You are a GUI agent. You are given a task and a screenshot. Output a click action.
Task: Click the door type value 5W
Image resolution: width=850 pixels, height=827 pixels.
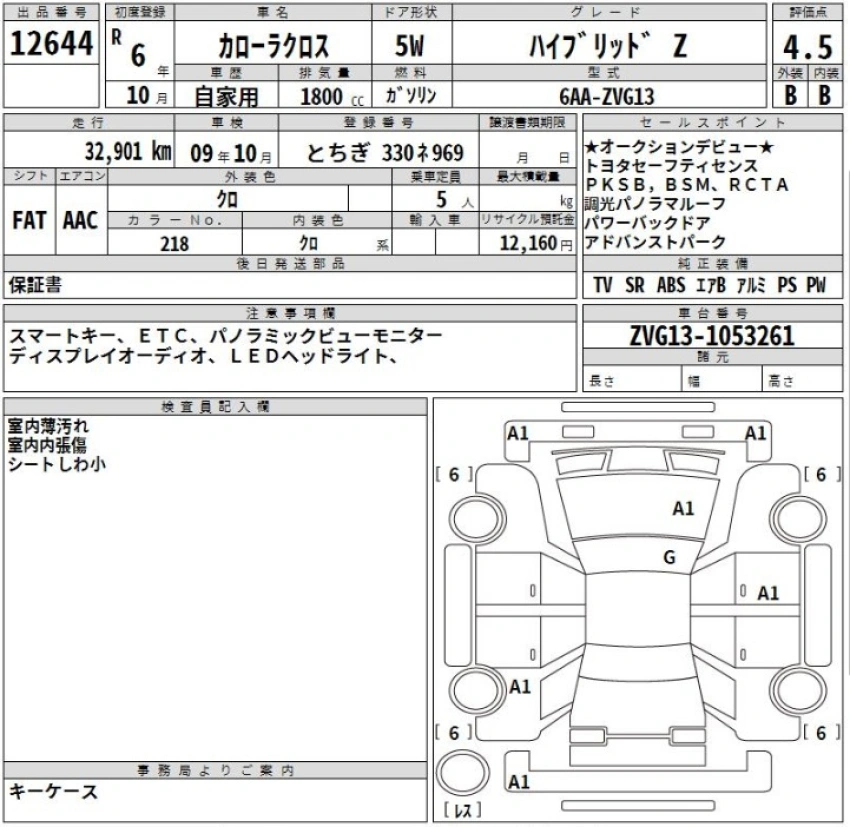[410, 46]
